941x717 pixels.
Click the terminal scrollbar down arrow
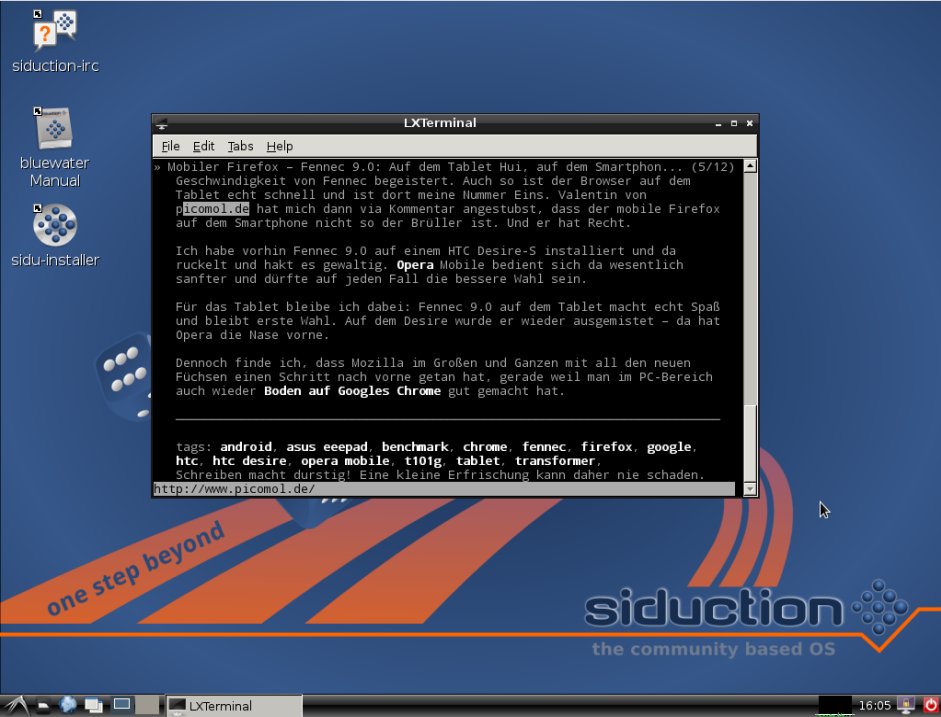click(x=750, y=489)
